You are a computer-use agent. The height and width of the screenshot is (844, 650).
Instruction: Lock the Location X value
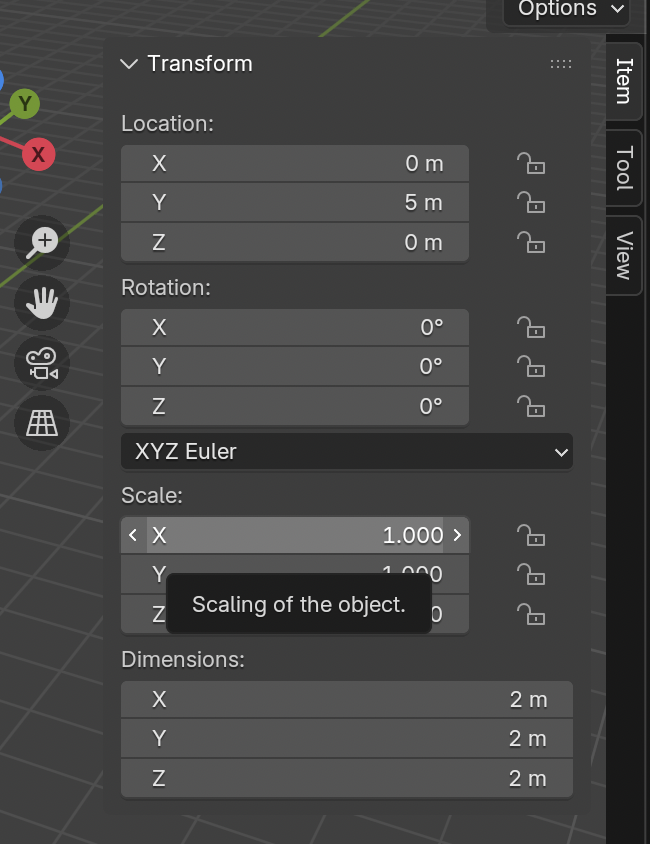[531, 164]
